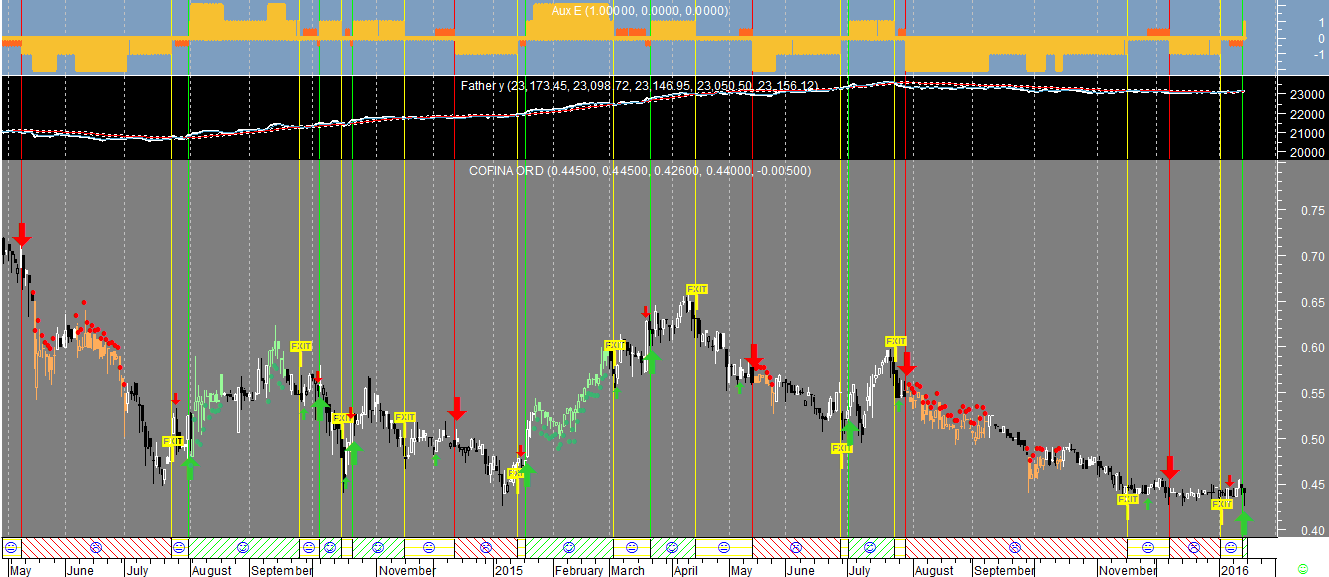Click the sad face in the first red hatched segment
This screenshot has width=1329, height=577.
[96, 547]
